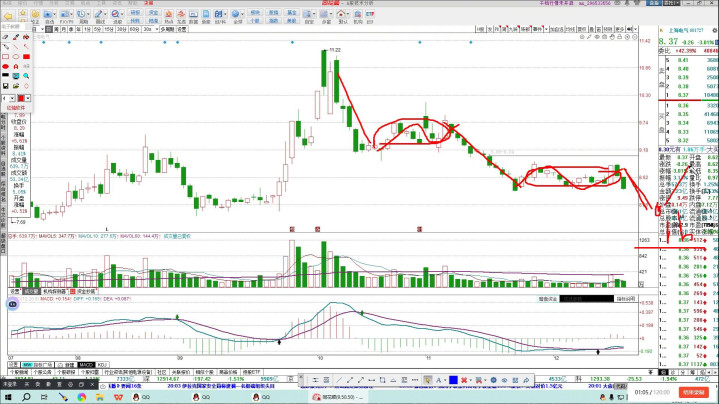Select the straight line tool in floating toolbar
This screenshot has width=719, height=404.
[339, 380]
